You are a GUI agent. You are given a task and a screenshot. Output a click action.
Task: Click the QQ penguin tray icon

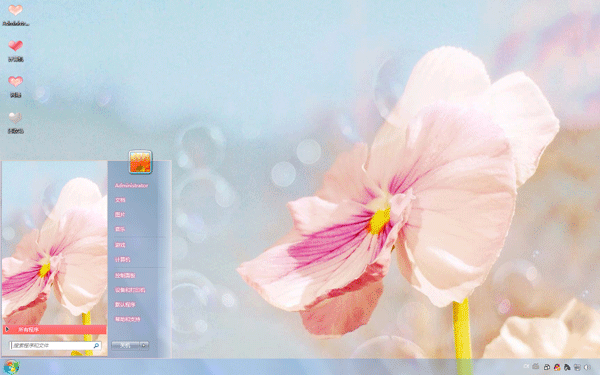(x=557, y=367)
